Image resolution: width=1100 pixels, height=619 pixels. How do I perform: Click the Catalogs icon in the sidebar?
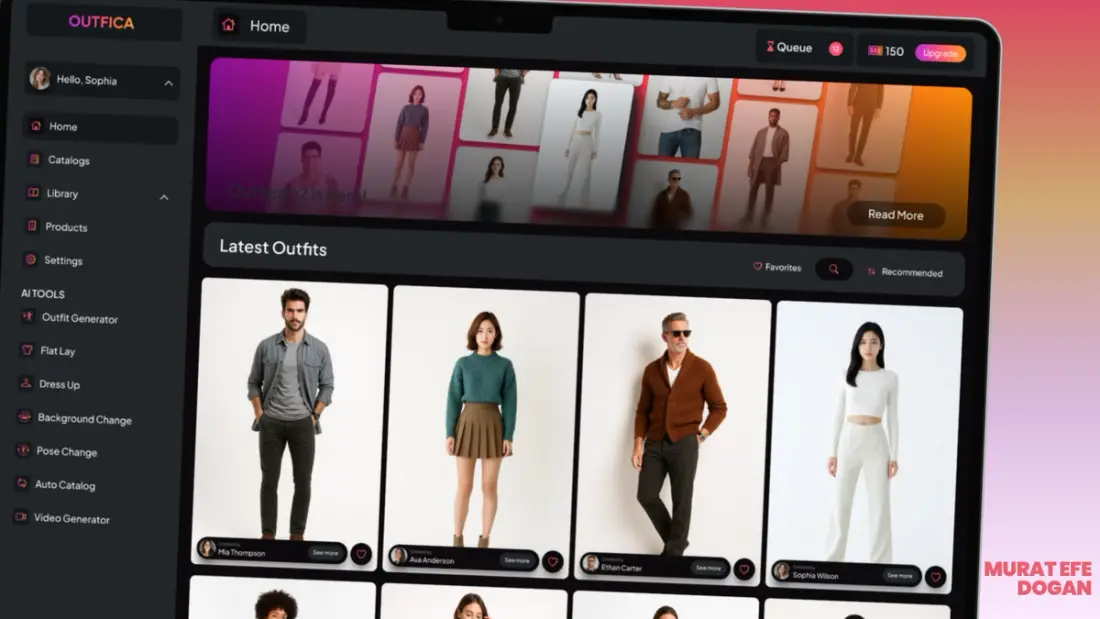34,159
